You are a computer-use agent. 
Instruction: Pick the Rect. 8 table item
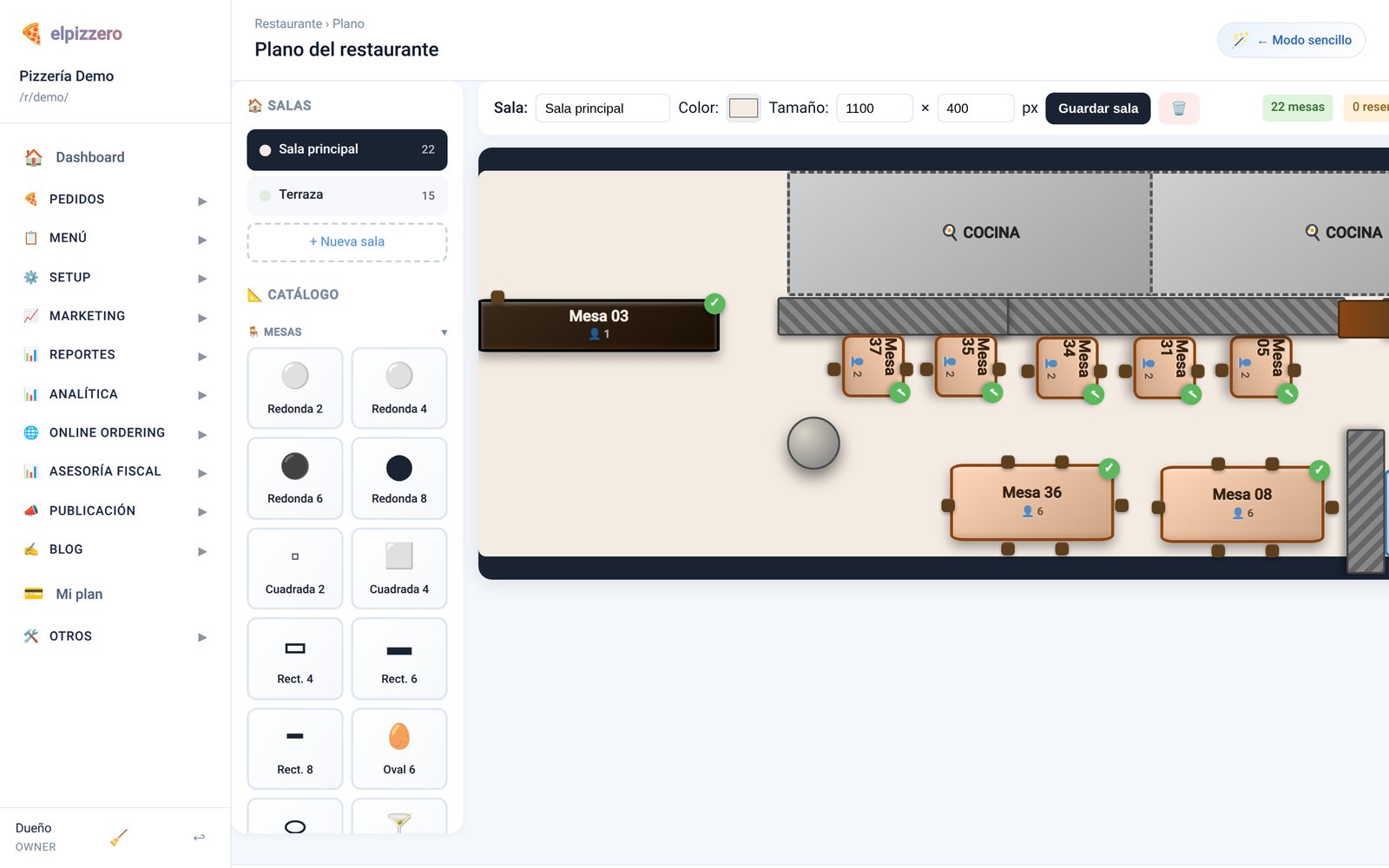(295, 749)
